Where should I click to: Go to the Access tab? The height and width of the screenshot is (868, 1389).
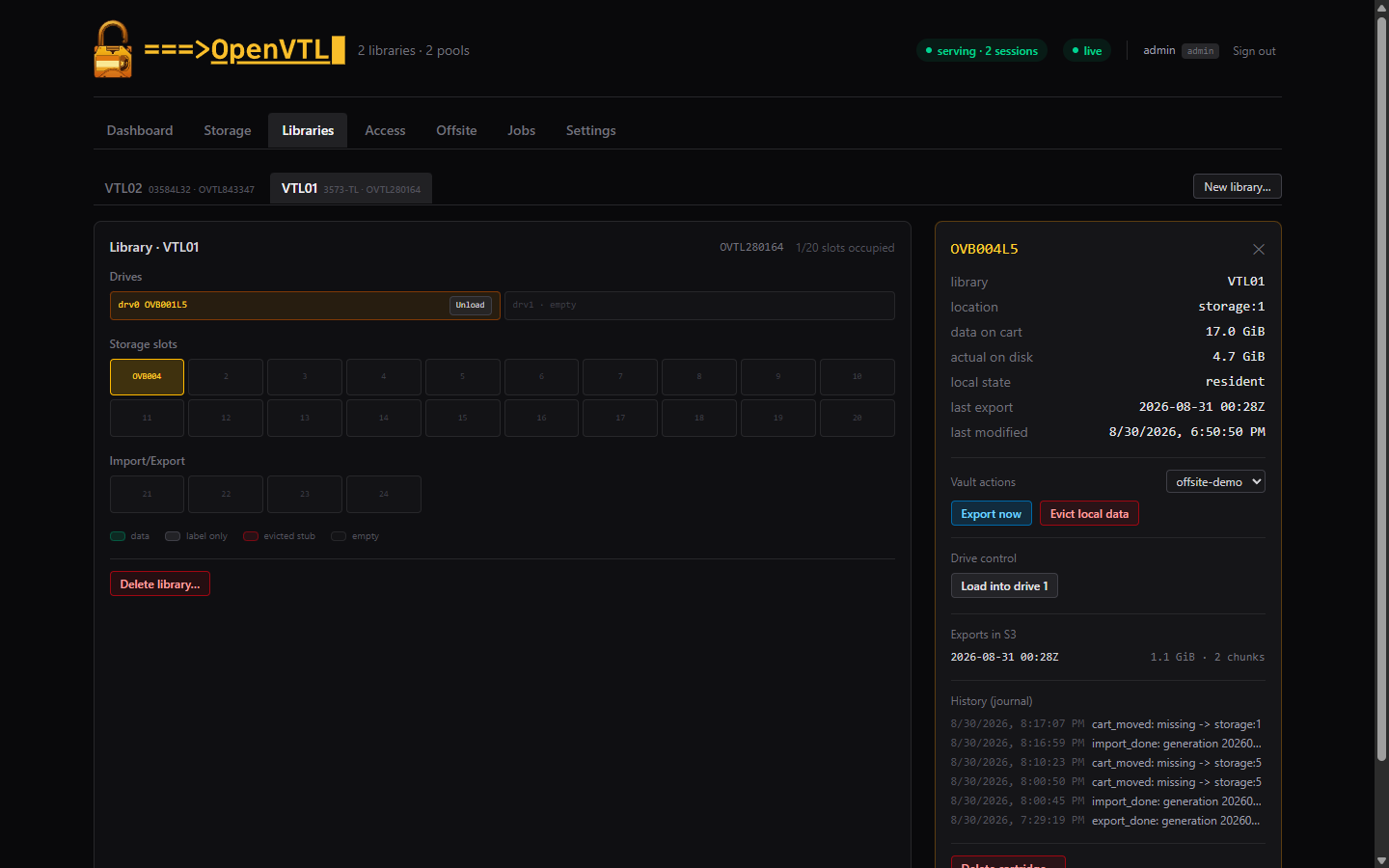(385, 130)
